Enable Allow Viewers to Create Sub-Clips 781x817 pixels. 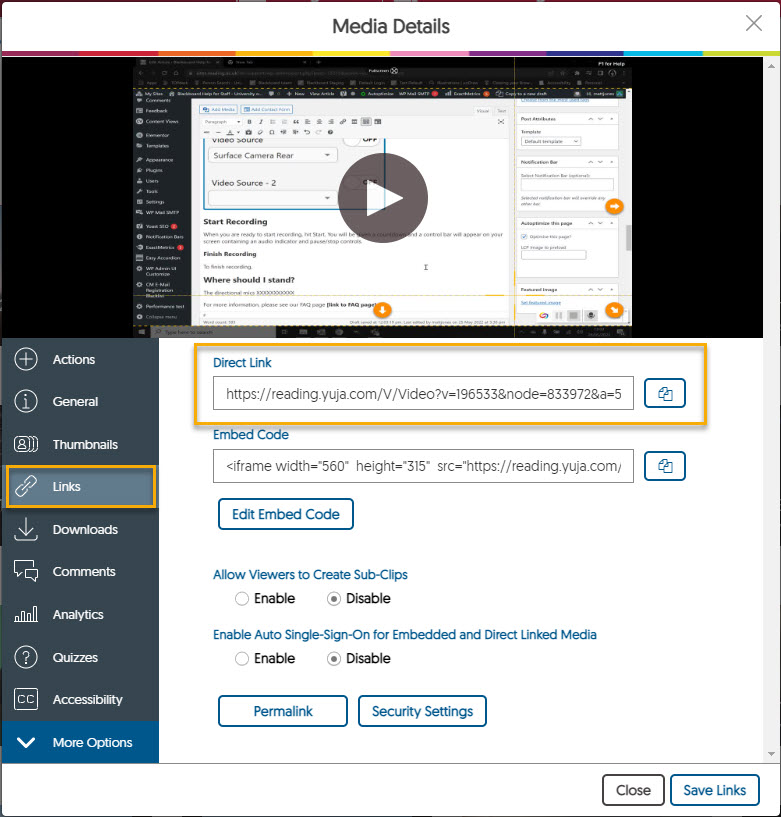(241, 599)
